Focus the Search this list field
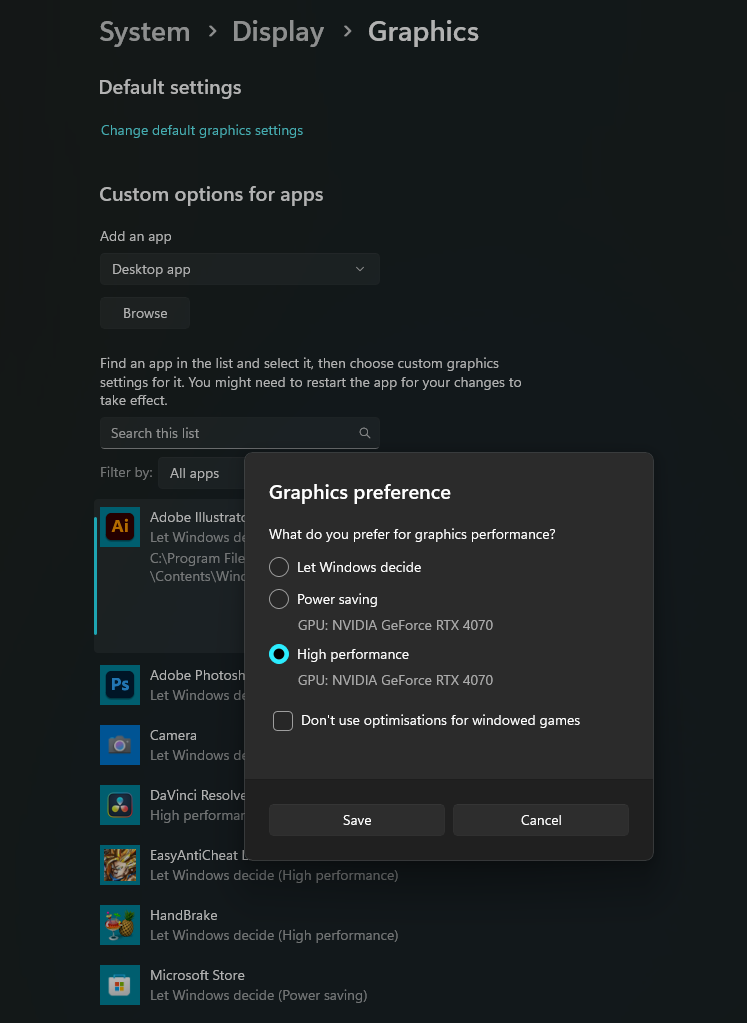The image size is (747, 1023). coord(239,433)
